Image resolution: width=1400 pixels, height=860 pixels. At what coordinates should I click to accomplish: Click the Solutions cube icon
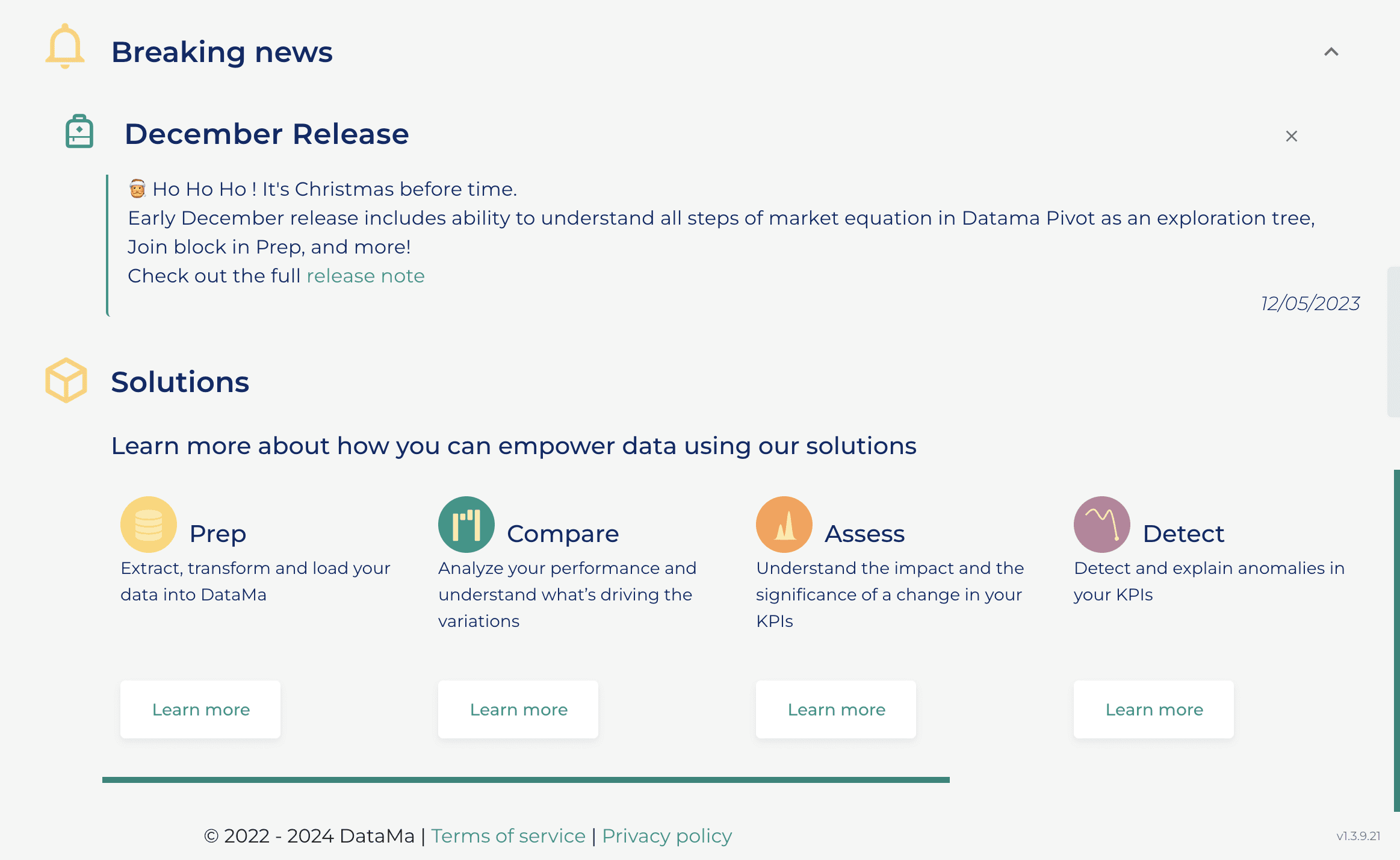pyautogui.click(x=66, y=381)
